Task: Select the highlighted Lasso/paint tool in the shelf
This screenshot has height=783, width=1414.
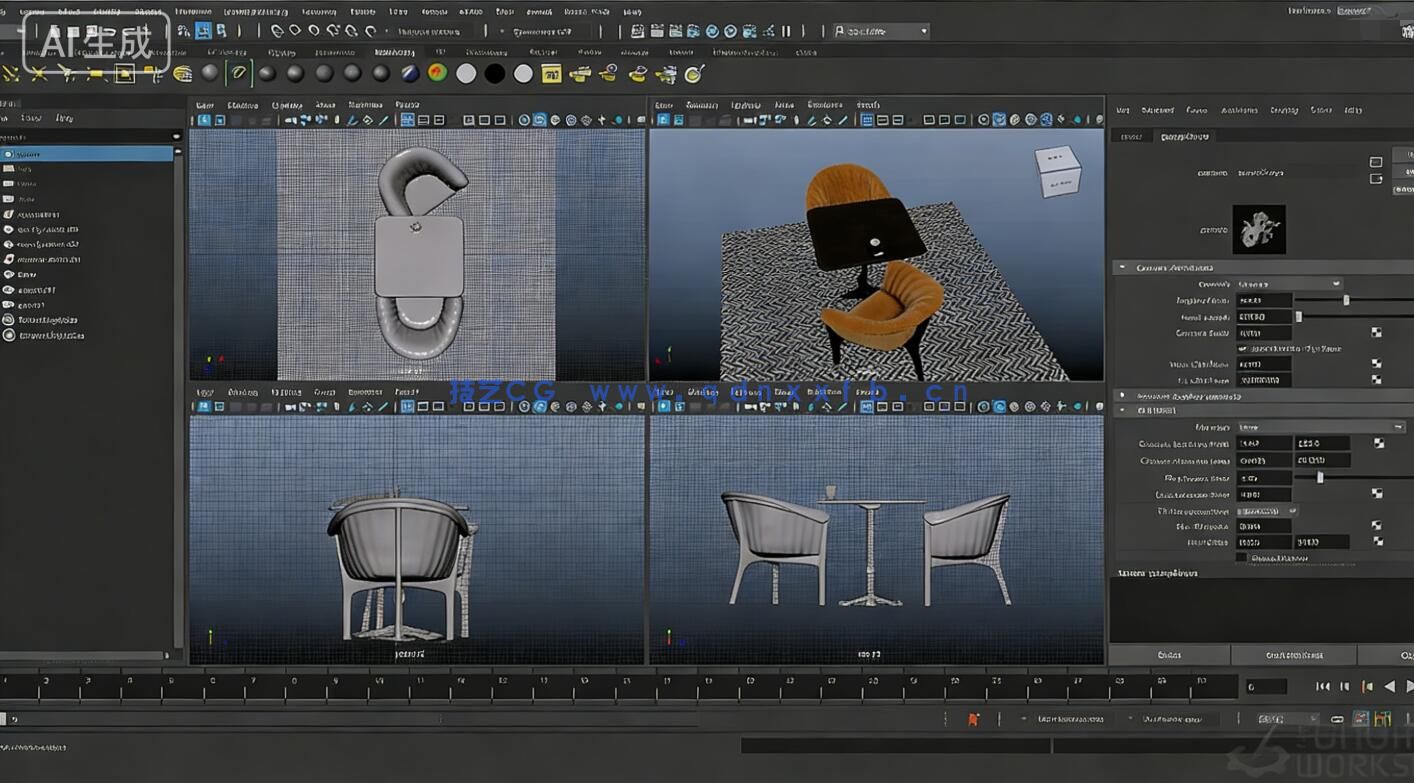Action: pos(239,73)
